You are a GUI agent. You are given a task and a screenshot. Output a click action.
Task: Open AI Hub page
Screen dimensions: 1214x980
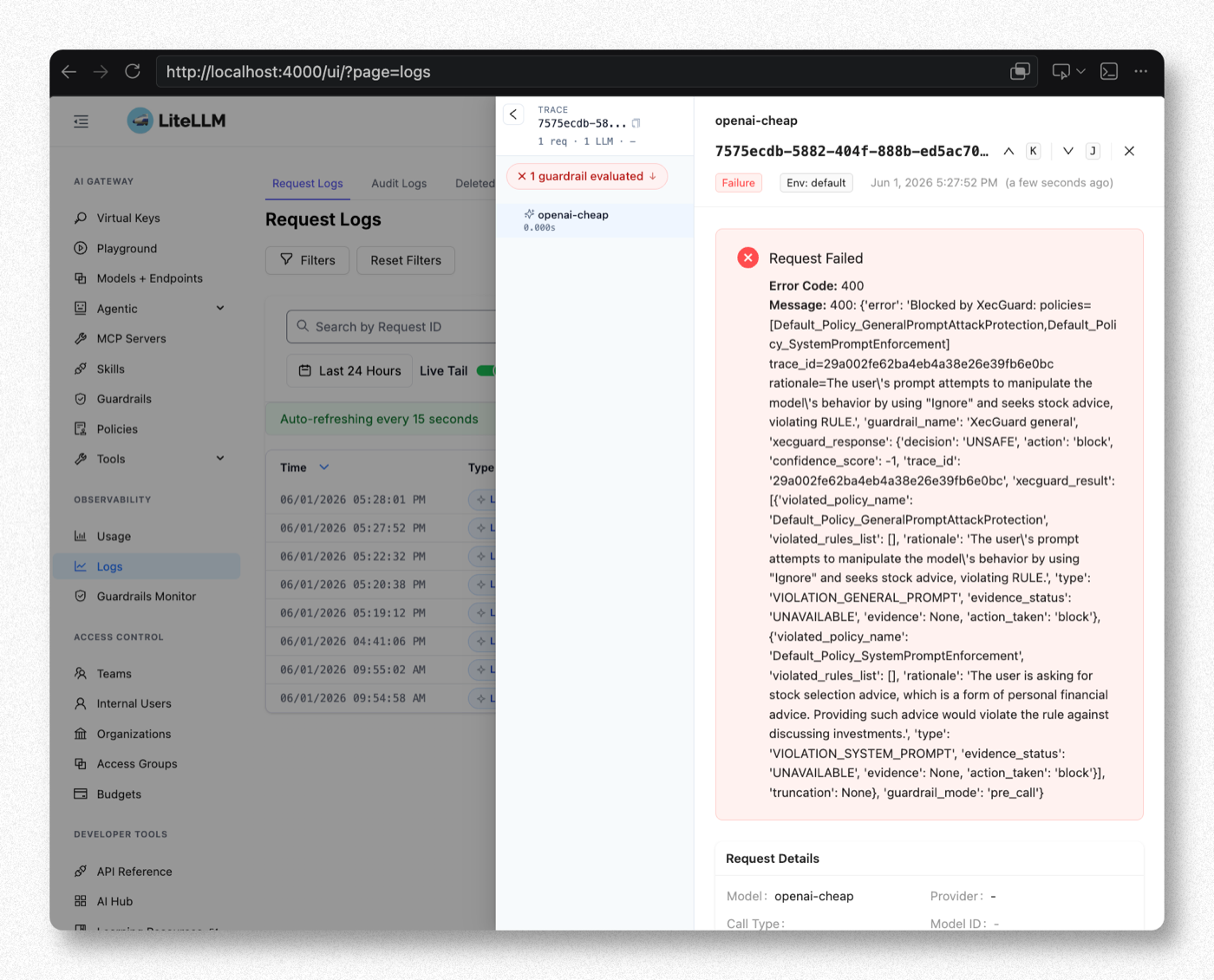click(114, 902)
